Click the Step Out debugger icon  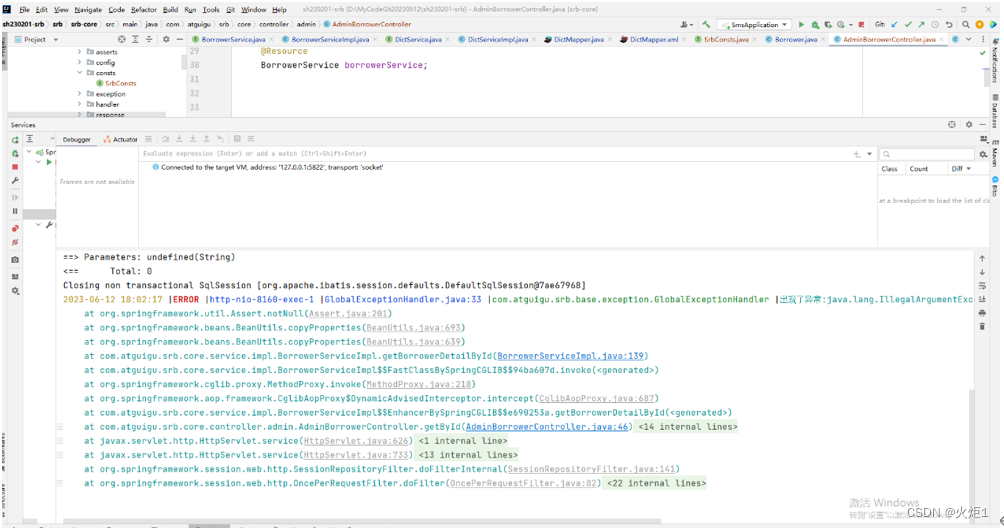[206, 139]
